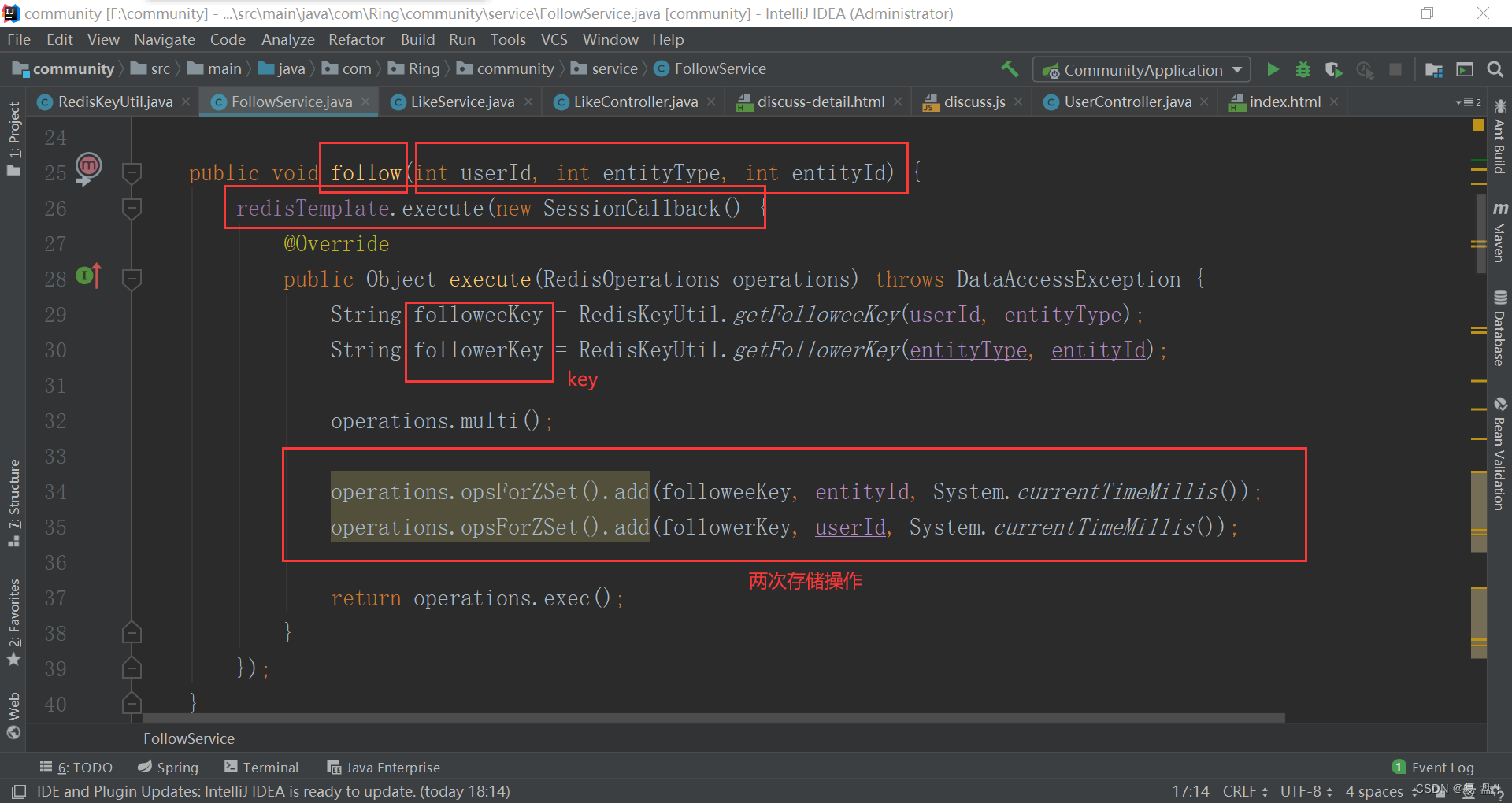Open the File menu

click(x=18, y=39)
